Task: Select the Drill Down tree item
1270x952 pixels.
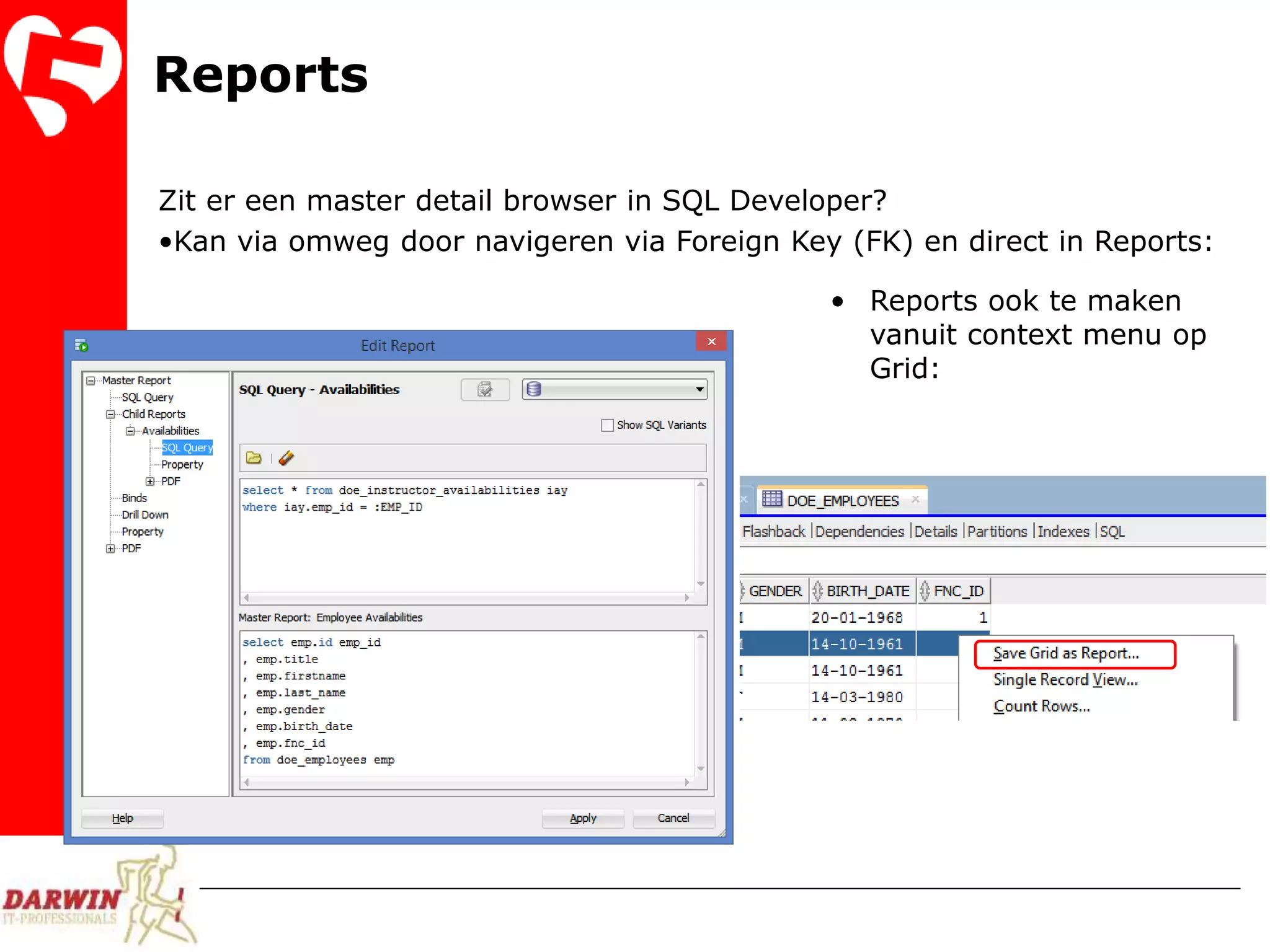Action: pos(145,514)
